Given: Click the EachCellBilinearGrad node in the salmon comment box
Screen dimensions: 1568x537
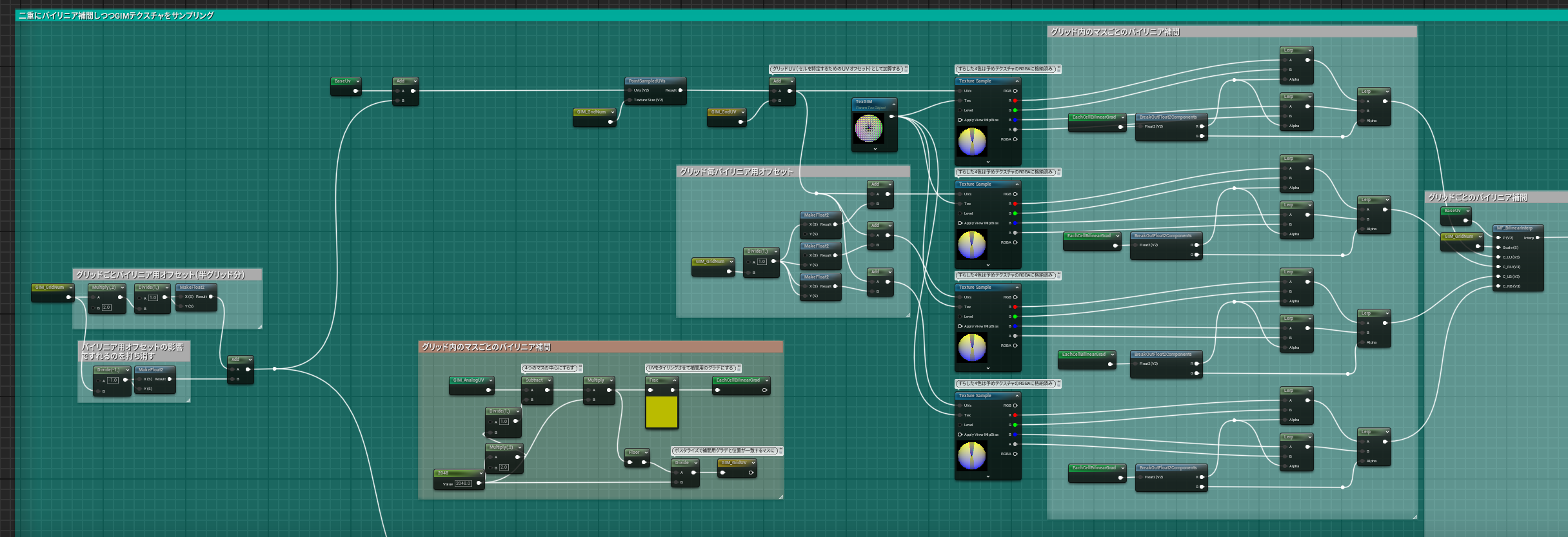Looking at the screenshot, I should [741, 385].
